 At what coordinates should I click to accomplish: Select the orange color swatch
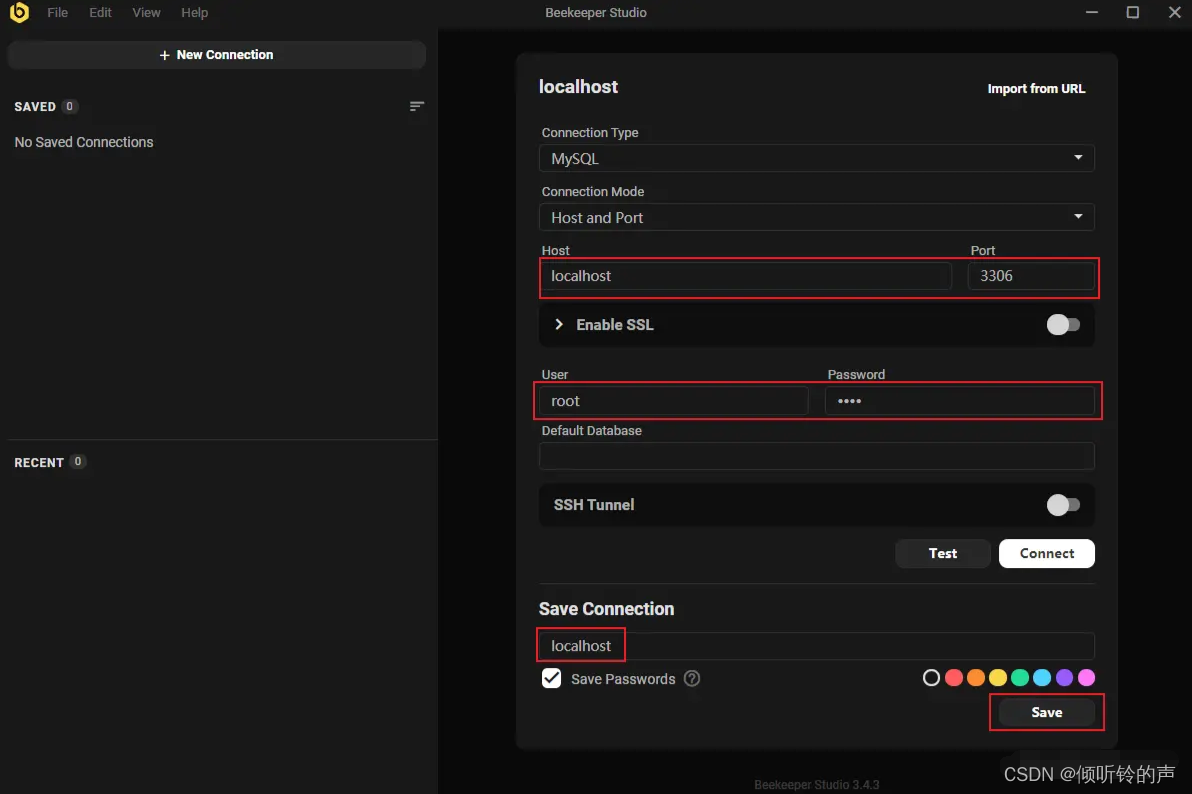coord(975,678)
